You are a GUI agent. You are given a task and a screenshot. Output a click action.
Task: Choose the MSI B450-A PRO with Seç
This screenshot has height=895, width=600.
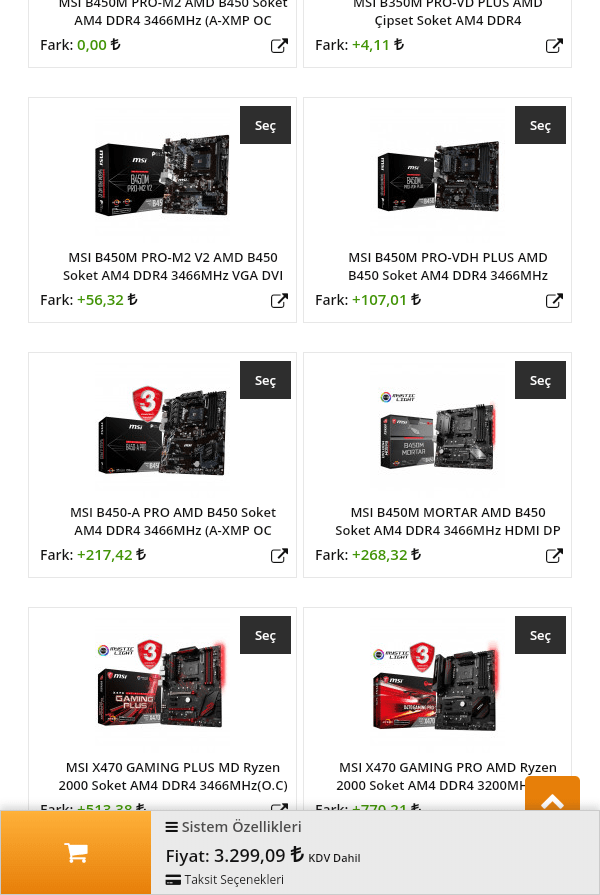(265, 380)
